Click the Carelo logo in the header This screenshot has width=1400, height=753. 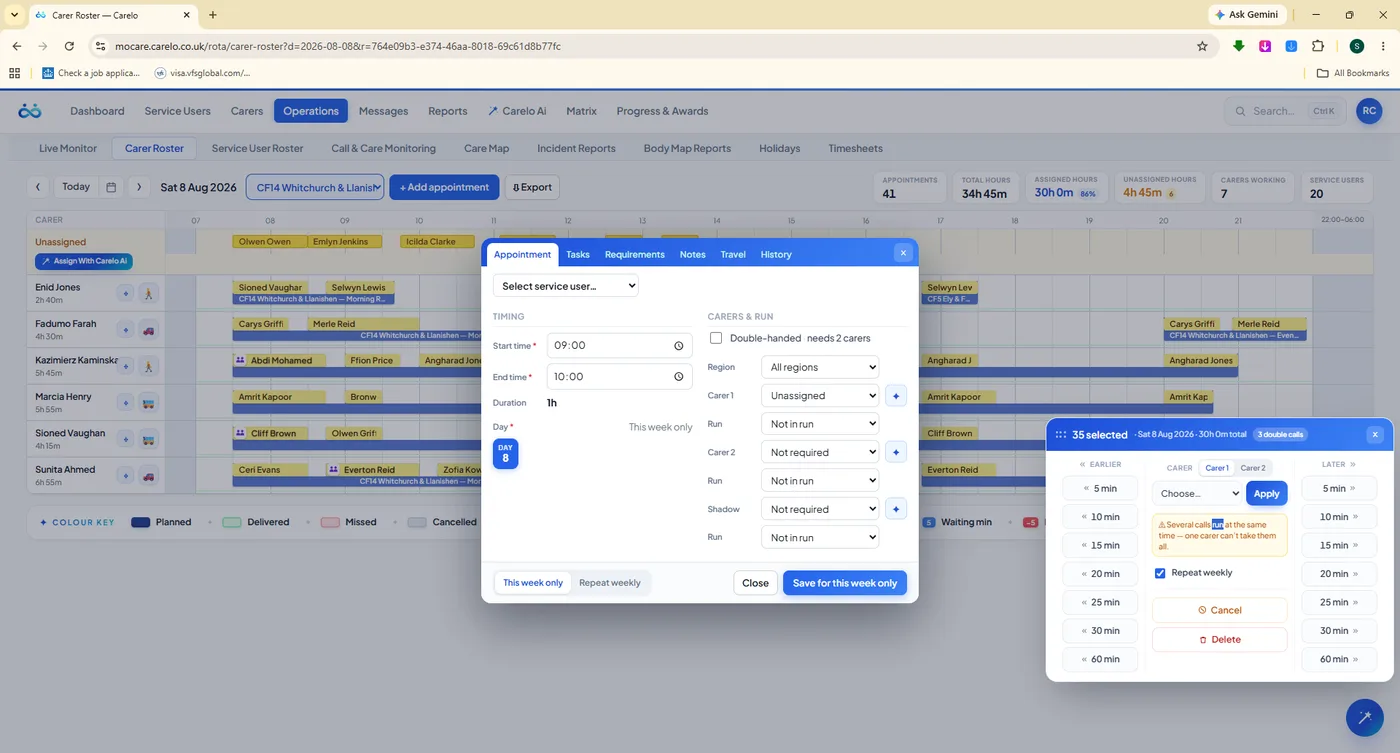coord(30,111)
